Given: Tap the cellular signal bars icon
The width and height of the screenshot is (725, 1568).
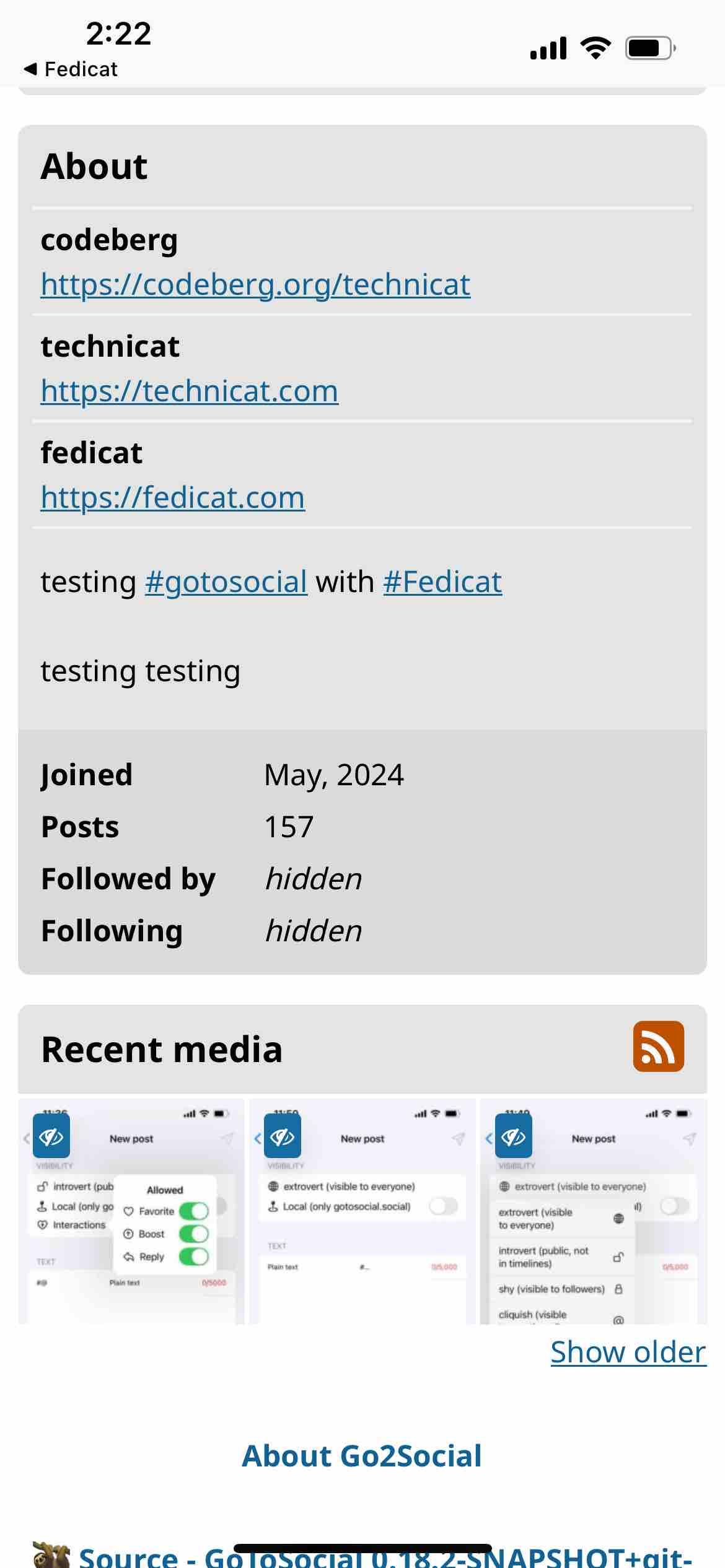Looking at the screenshot, I should pos(548,48).
